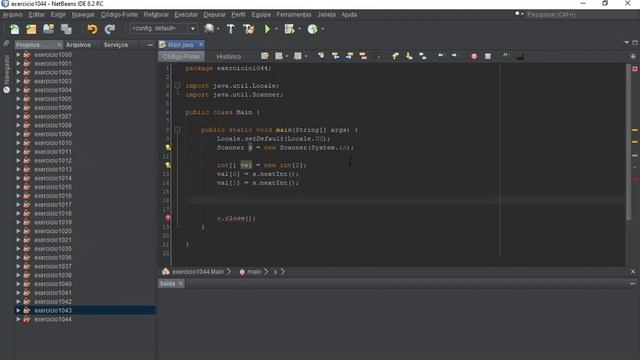Click the orange Undo arrow
Viewport: 640px width, 360px height.
(x=92, y=29)
